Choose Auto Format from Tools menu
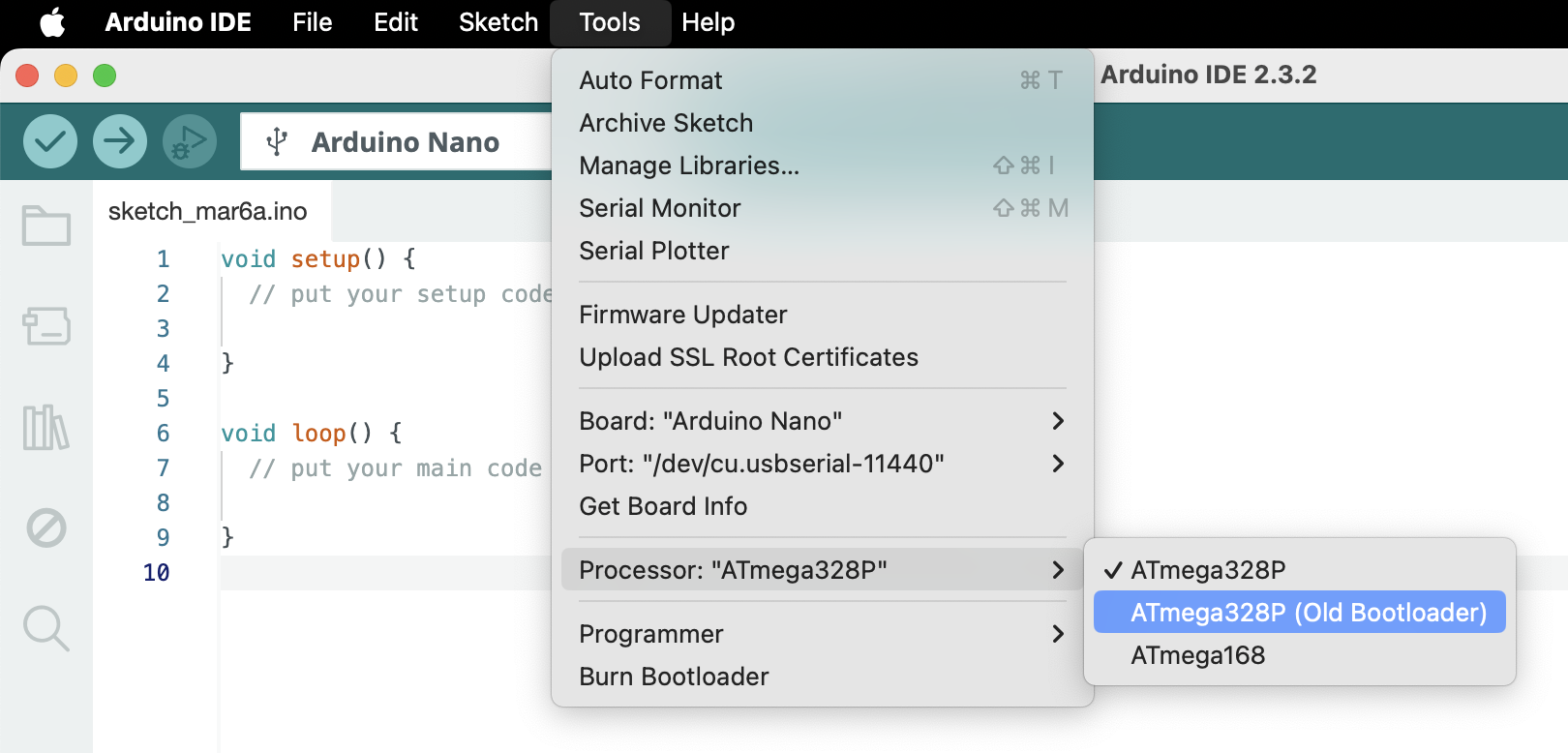Viewport: 1568px width, 753px height. (823, 80)
